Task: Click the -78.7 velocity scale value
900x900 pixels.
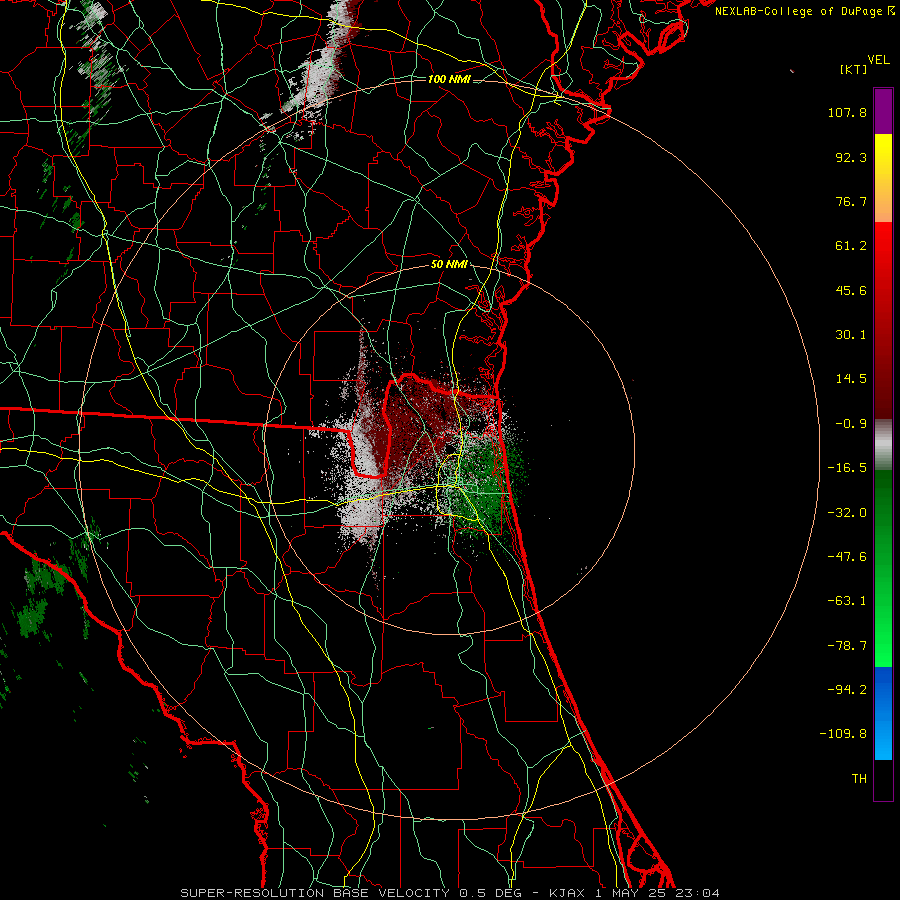Action: click(x=847, y=646)
